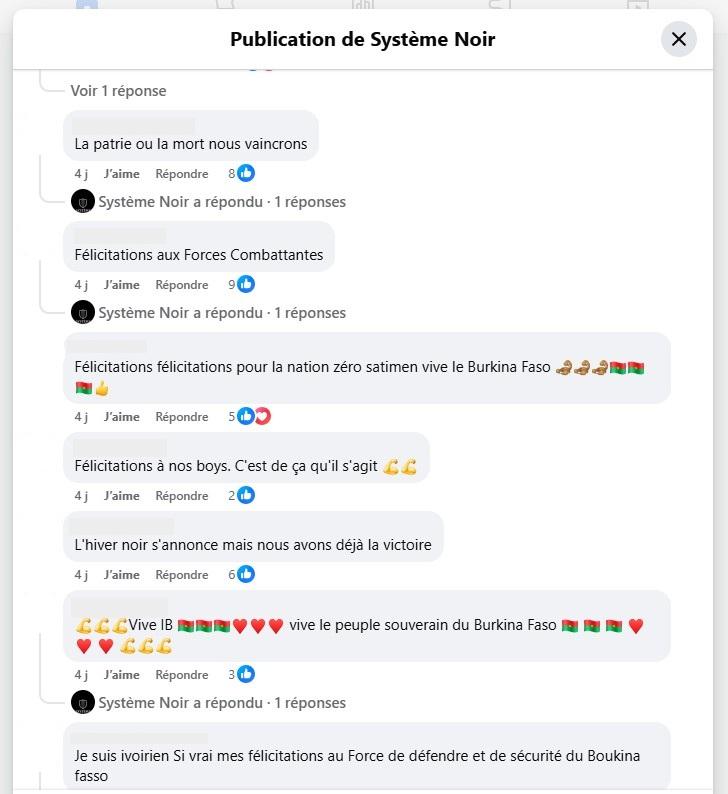This screenshot has width=728, height=794.
Task: Toggle J'aime on 'L'hiver noir s'annonce' comment
Action: [x=122, y=574]
